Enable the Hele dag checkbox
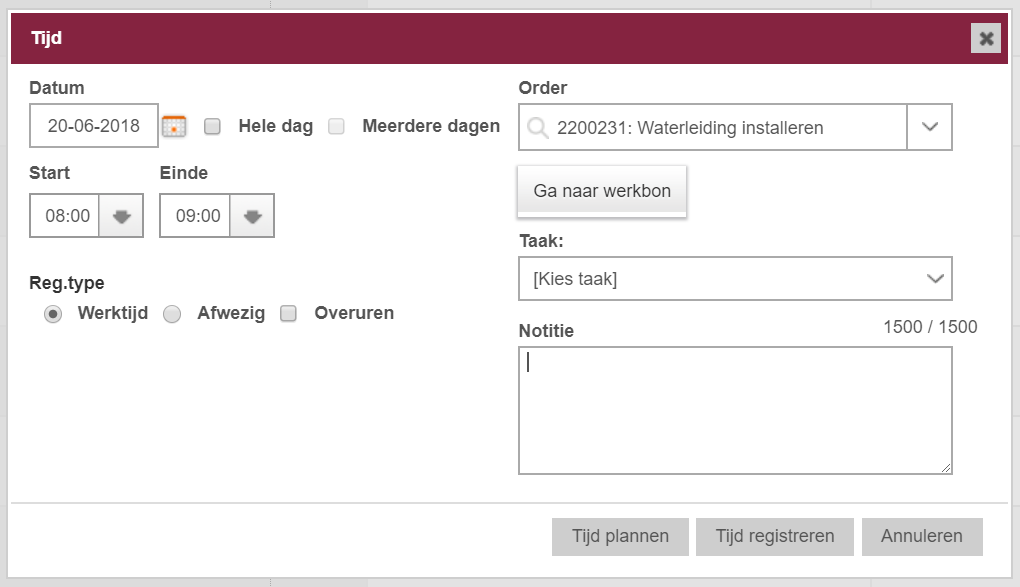Image resolution: width=1020 pixels, height=587 pixels. pos(212,126)
